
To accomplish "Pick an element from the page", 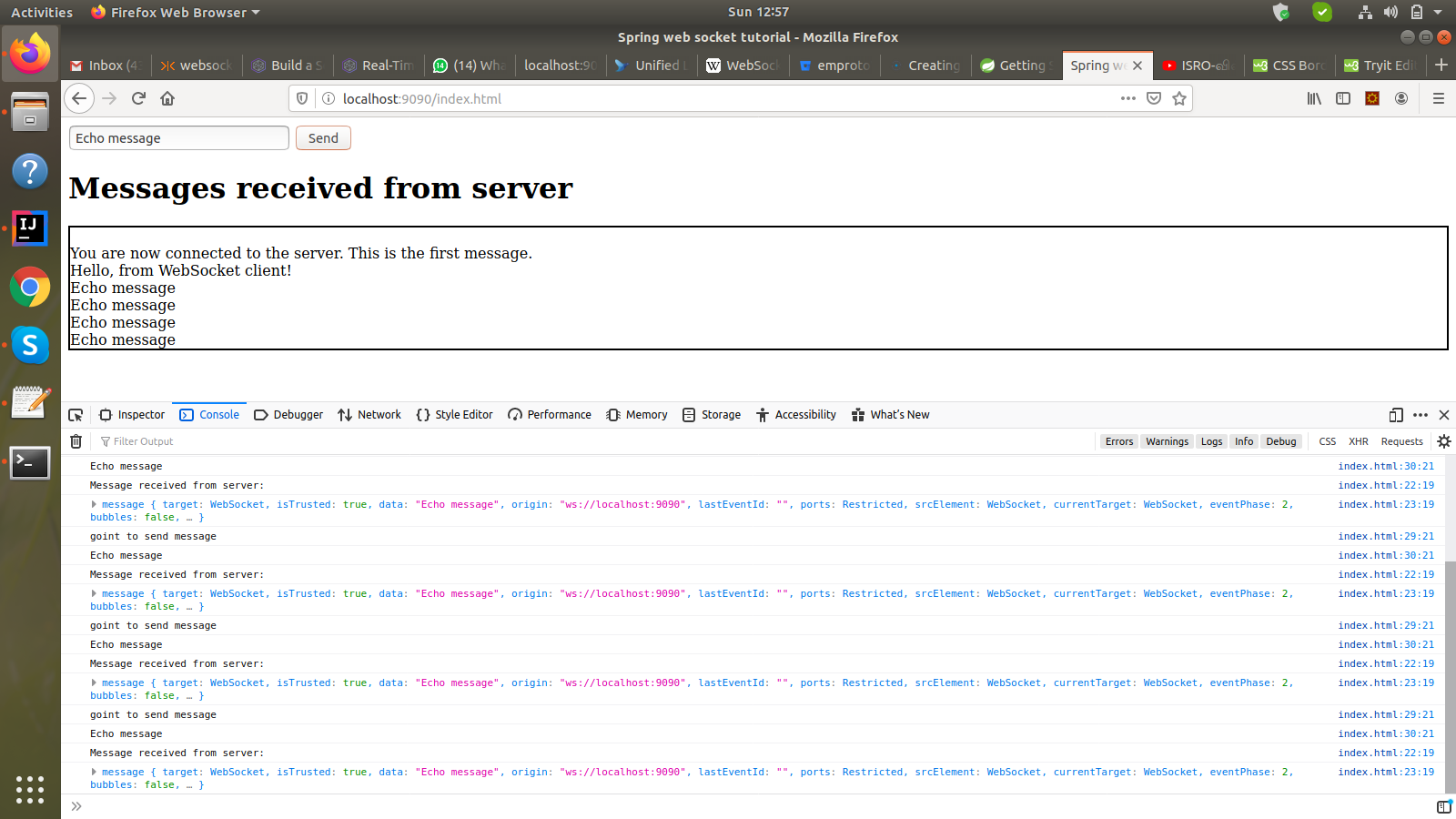I will click(76, 415).
